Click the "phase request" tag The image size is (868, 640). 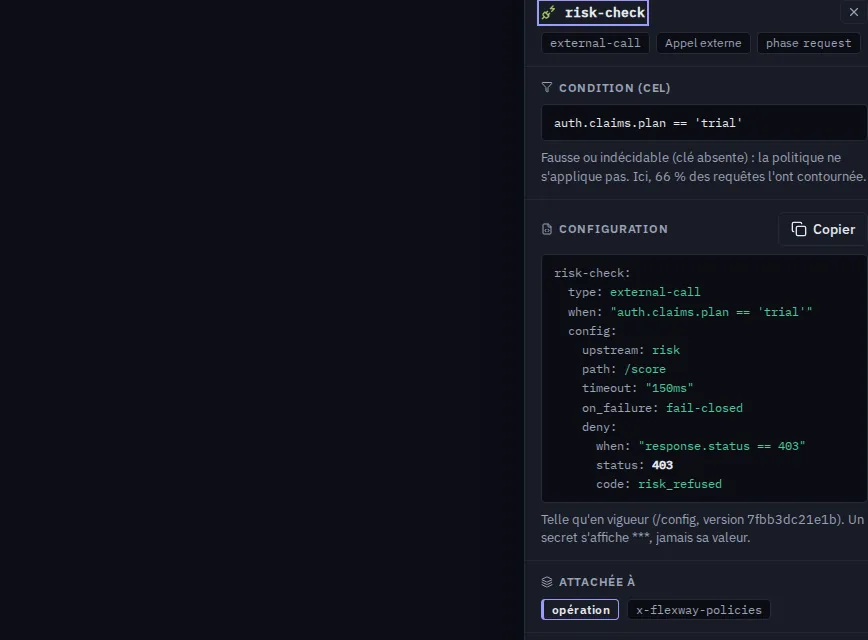click(x=808, y=43)
